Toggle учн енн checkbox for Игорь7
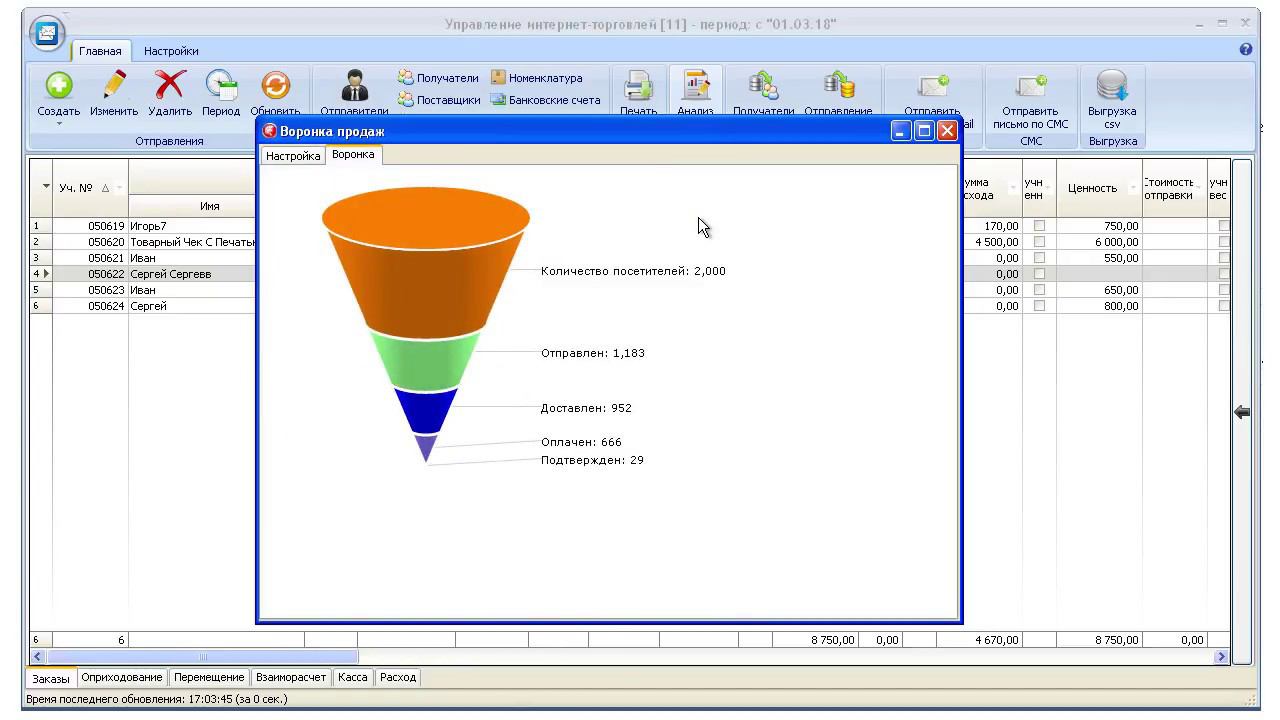The height and width of the screenshot is (720, 1280). point(1039,226)
